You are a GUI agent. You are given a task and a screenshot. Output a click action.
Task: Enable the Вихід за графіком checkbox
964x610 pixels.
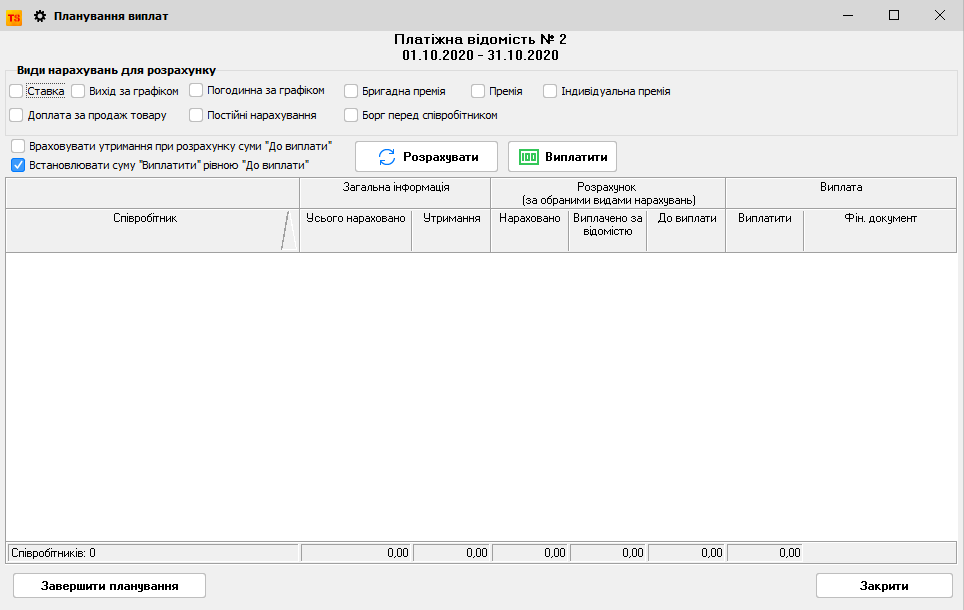pyautogui.click(x=77, y=91)
